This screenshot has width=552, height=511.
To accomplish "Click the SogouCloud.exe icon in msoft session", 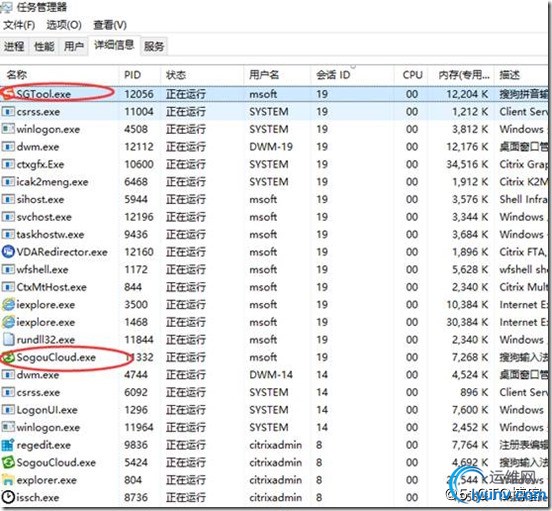I will coord(8,357).
